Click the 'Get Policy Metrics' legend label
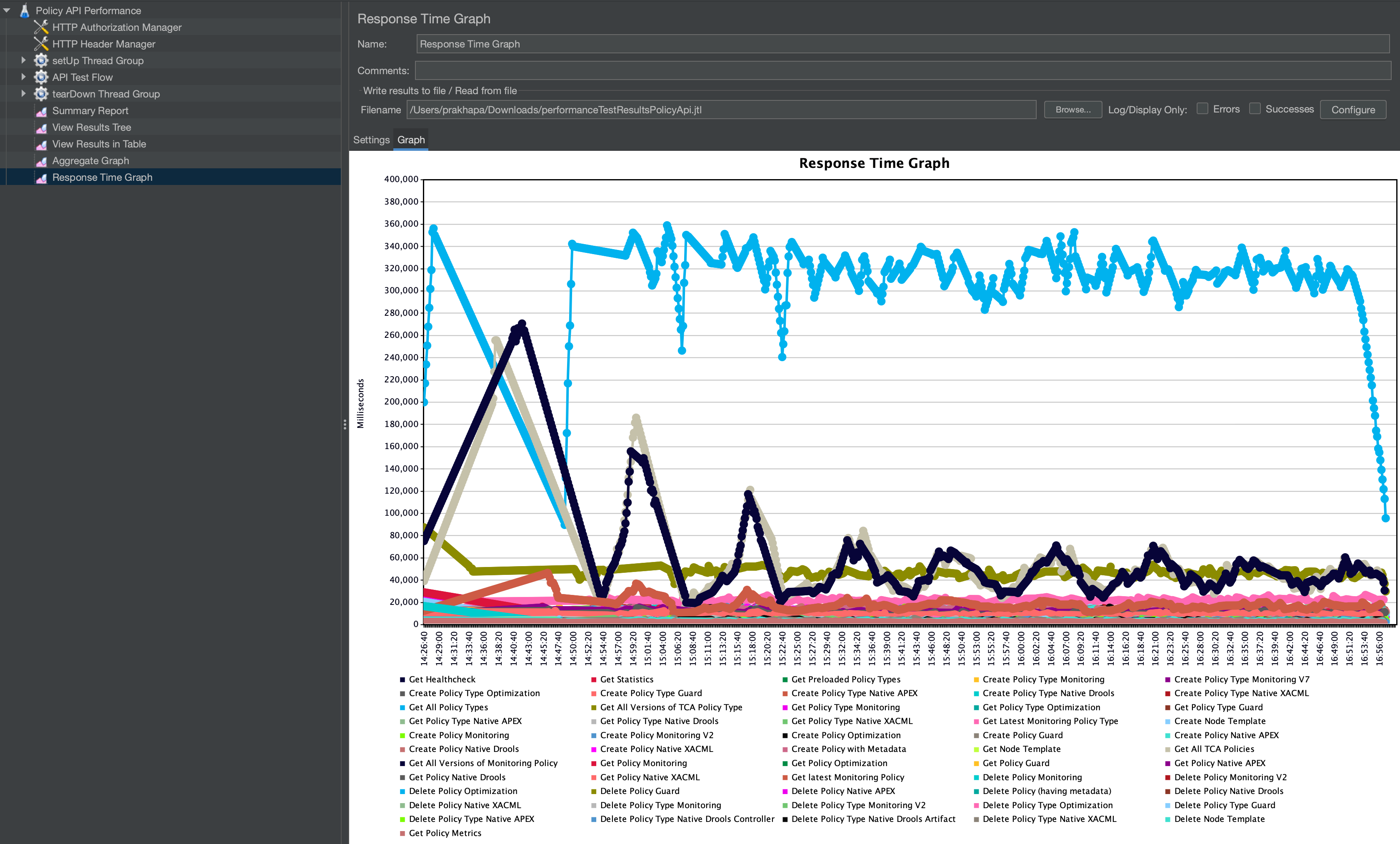1400x844 pixels. (x=445, y=833)
